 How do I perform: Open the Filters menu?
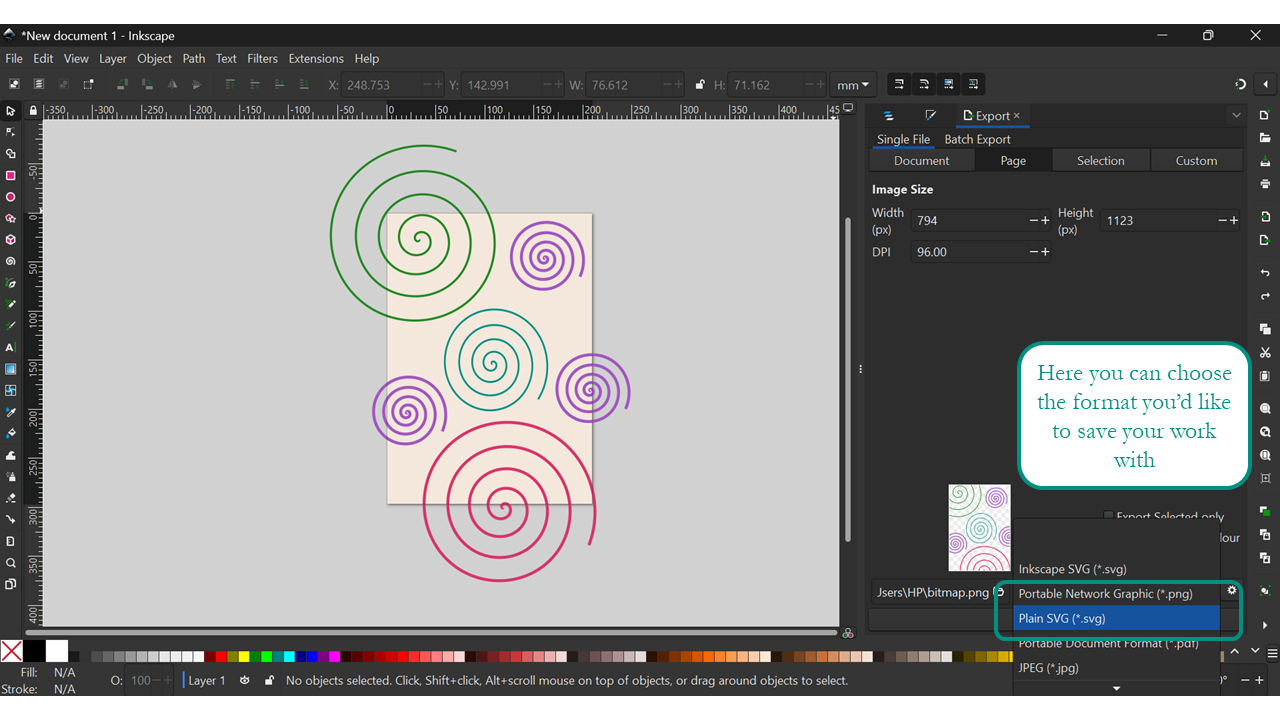263,59
